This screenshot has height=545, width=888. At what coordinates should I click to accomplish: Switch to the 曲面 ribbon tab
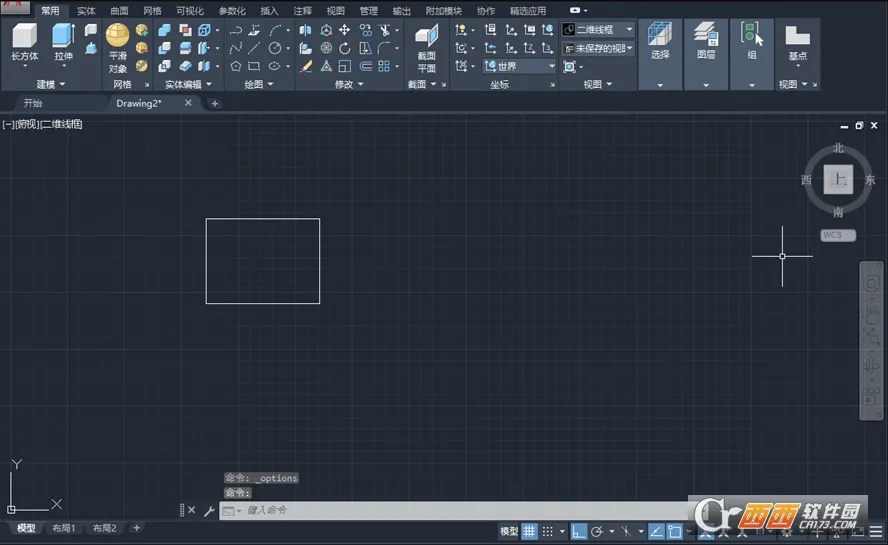(x=119, y=11)
